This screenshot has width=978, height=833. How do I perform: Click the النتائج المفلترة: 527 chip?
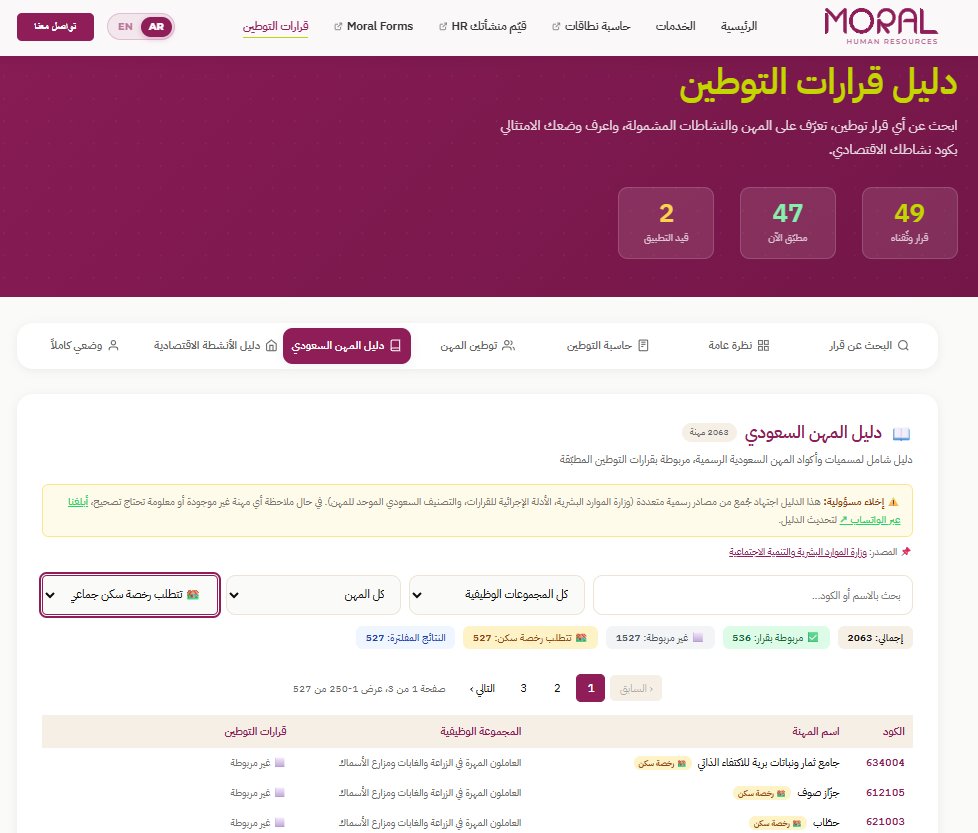(405, 638)
